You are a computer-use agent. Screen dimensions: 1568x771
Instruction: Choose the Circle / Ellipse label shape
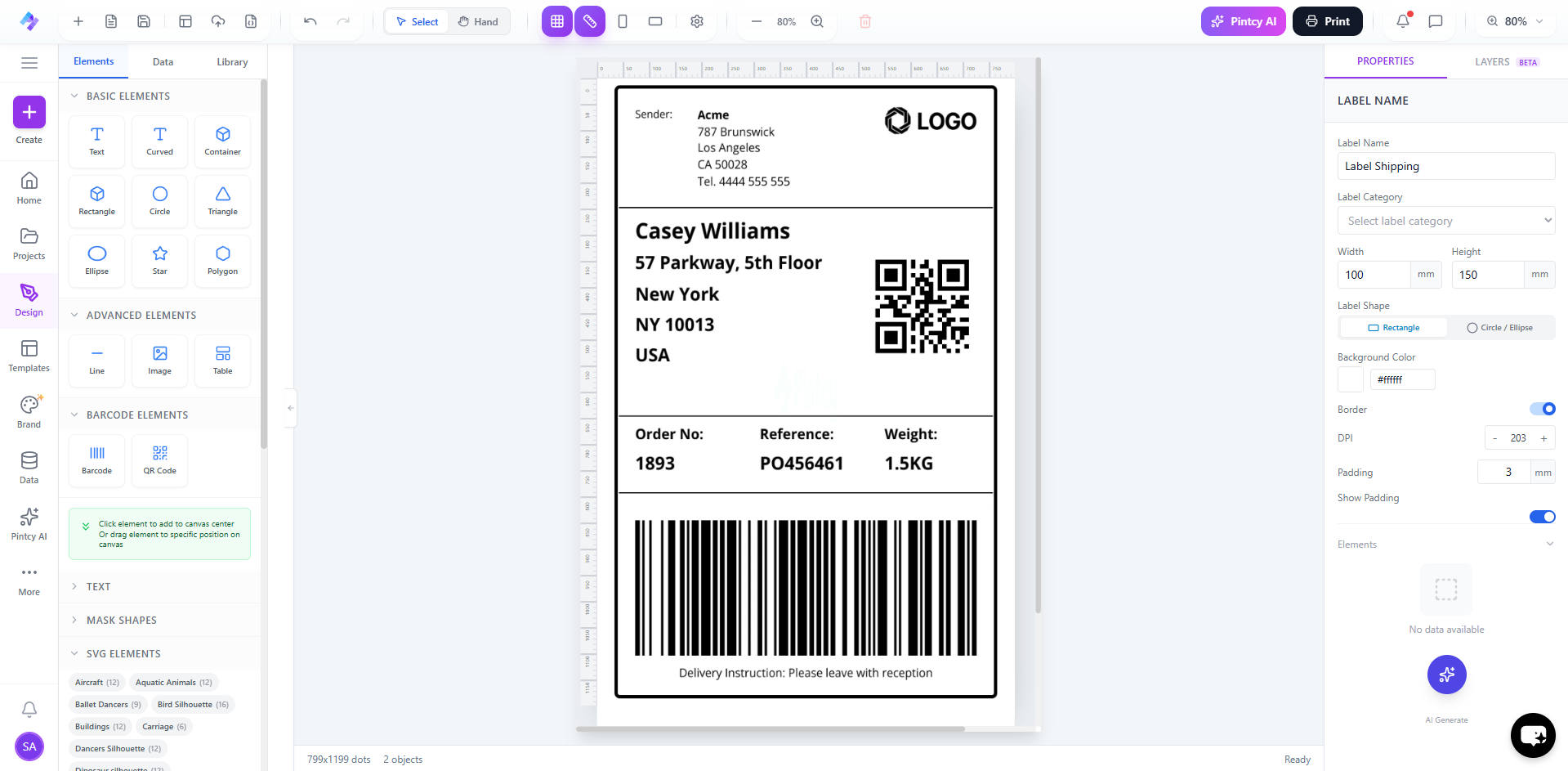pos(1499,328)
